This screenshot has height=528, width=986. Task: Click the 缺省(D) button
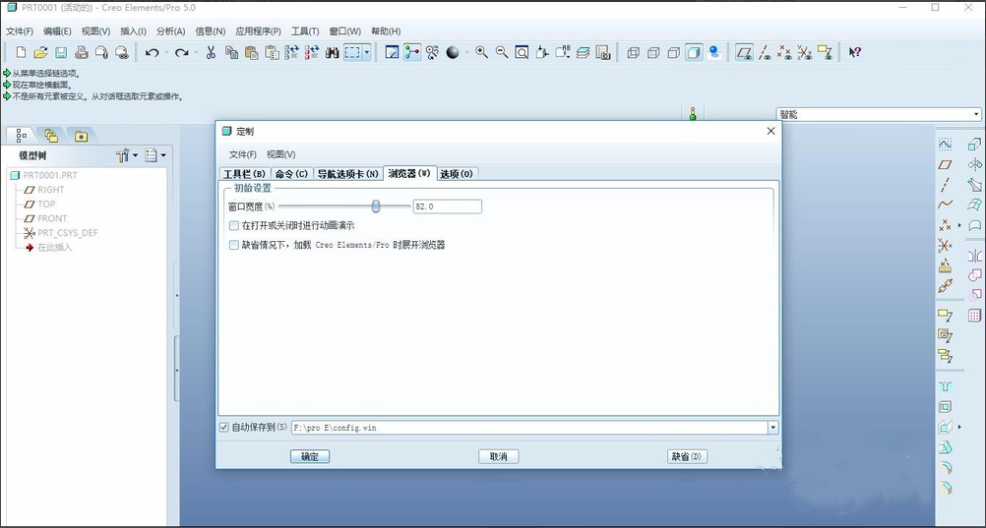click(x=687, y=457)
